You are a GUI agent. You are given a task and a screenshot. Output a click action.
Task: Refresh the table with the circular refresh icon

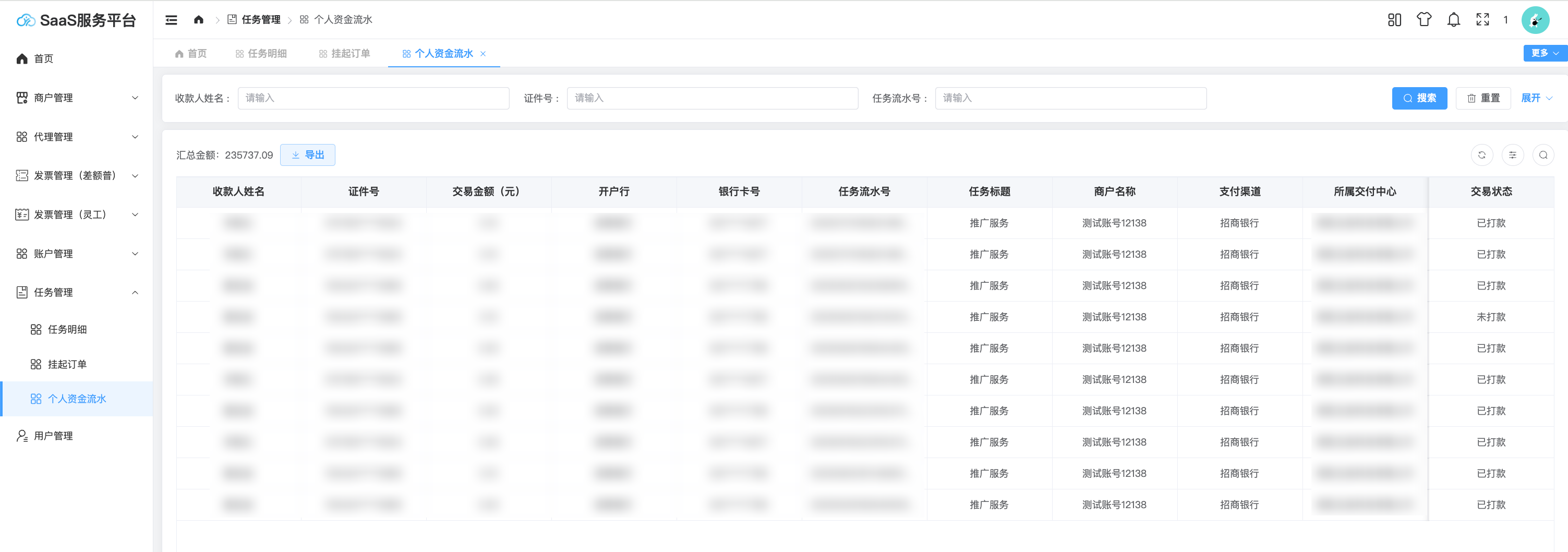click(x=1481, y=155)
